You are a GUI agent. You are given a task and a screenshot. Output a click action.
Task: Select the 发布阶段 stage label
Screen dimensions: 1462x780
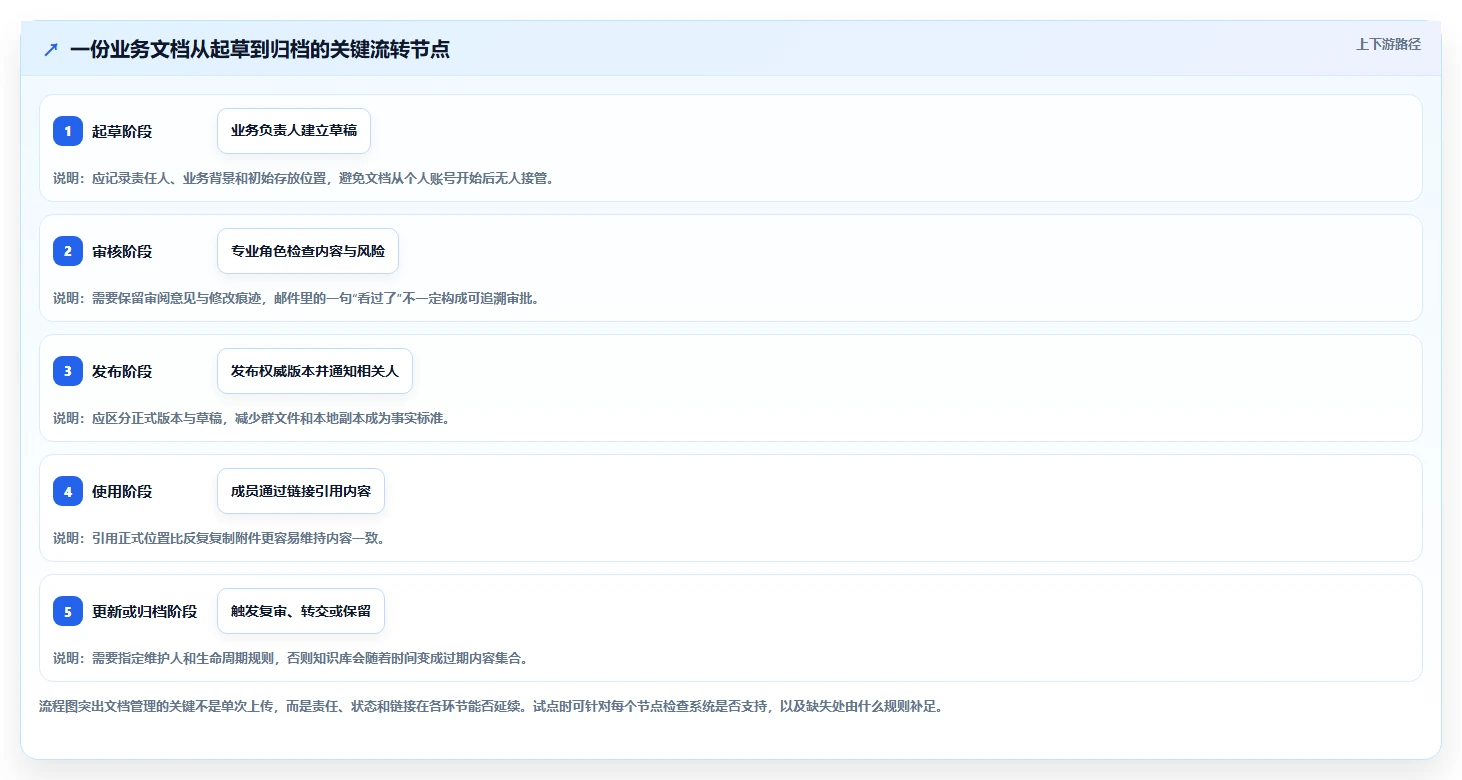click(122, 371)
